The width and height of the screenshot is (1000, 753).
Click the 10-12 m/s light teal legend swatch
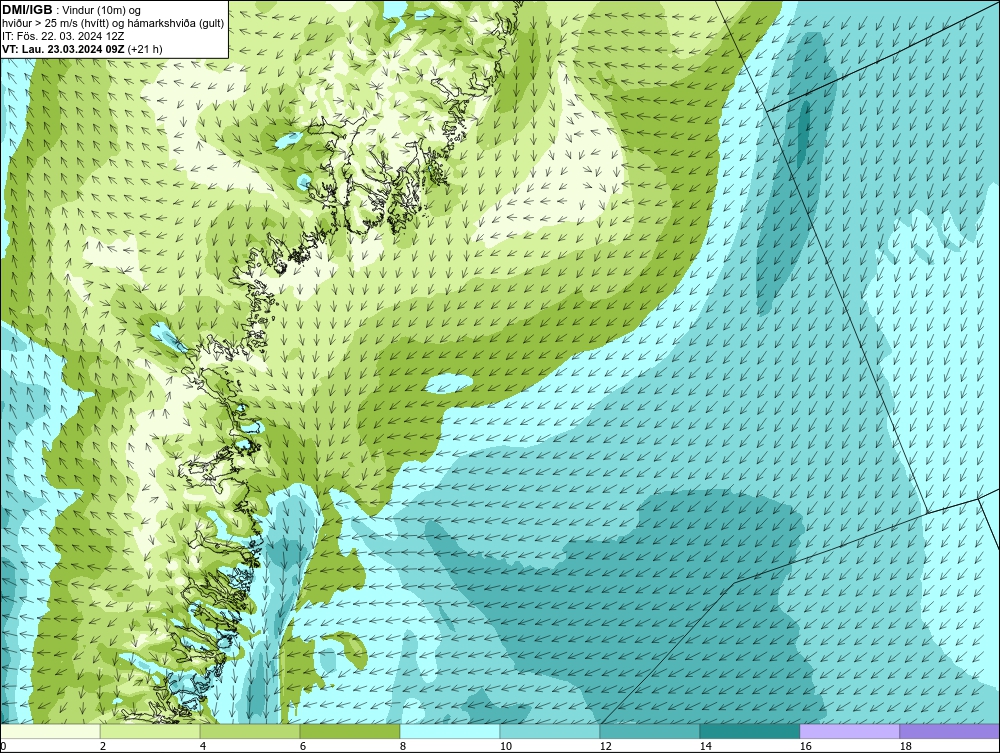pos(550,731)
